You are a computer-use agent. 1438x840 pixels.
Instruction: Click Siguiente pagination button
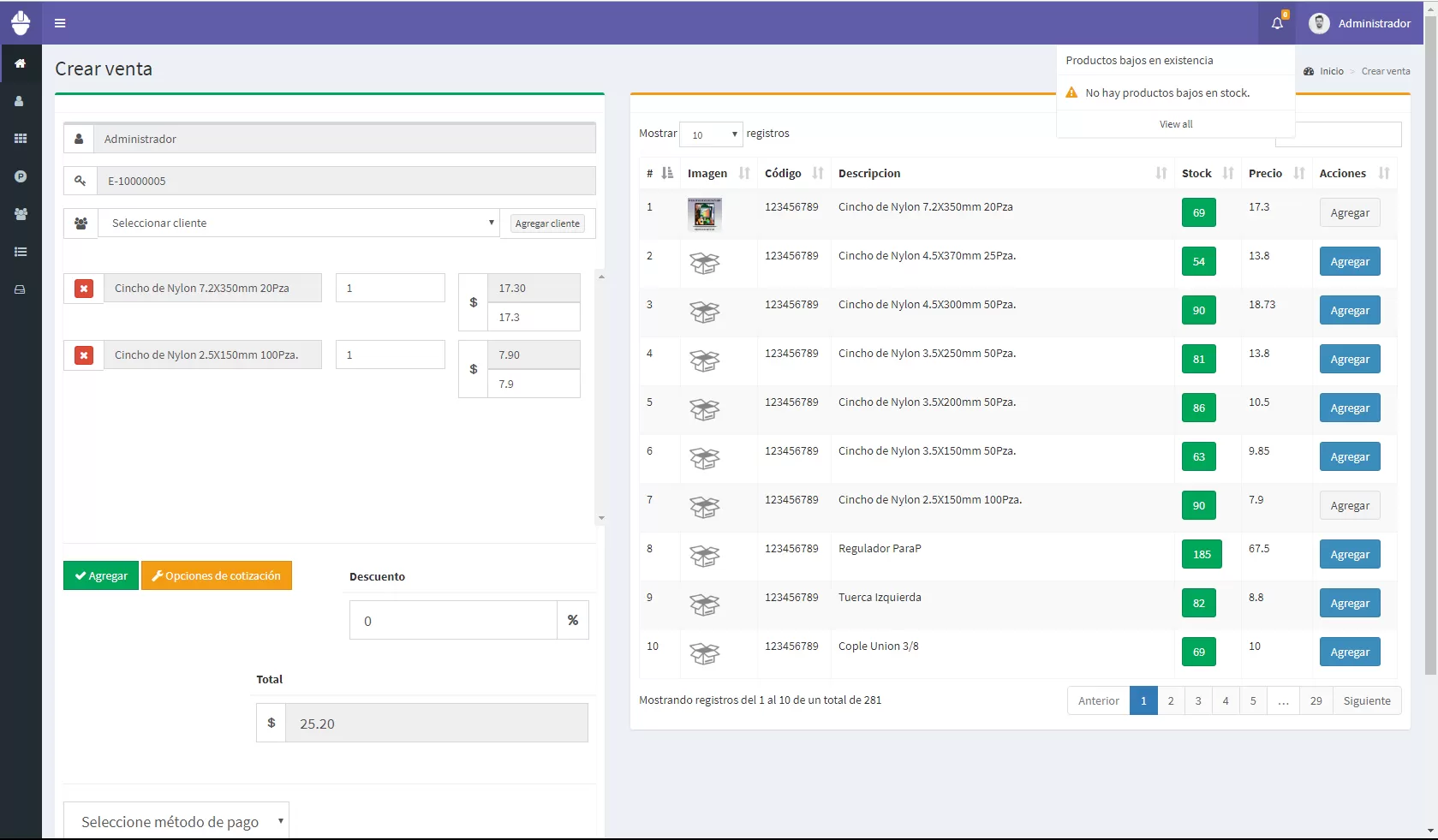[1366, 700]
